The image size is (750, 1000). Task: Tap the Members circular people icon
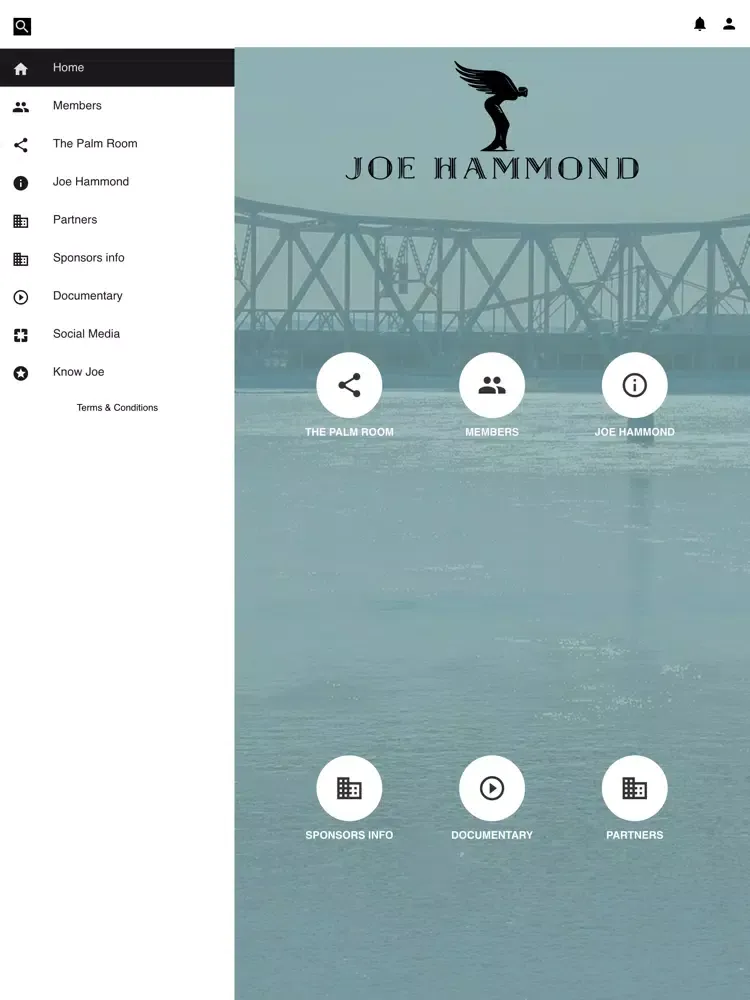pyautogui.click(x=492, y=385)
